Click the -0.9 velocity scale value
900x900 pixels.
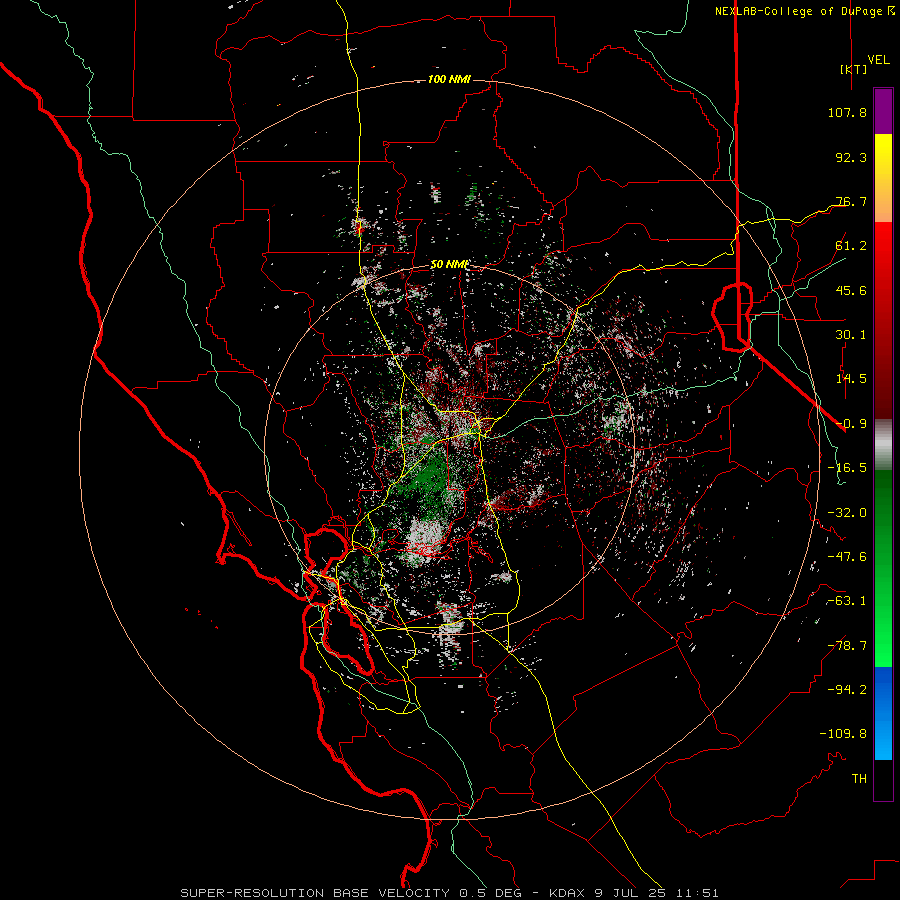coord(851,424)
